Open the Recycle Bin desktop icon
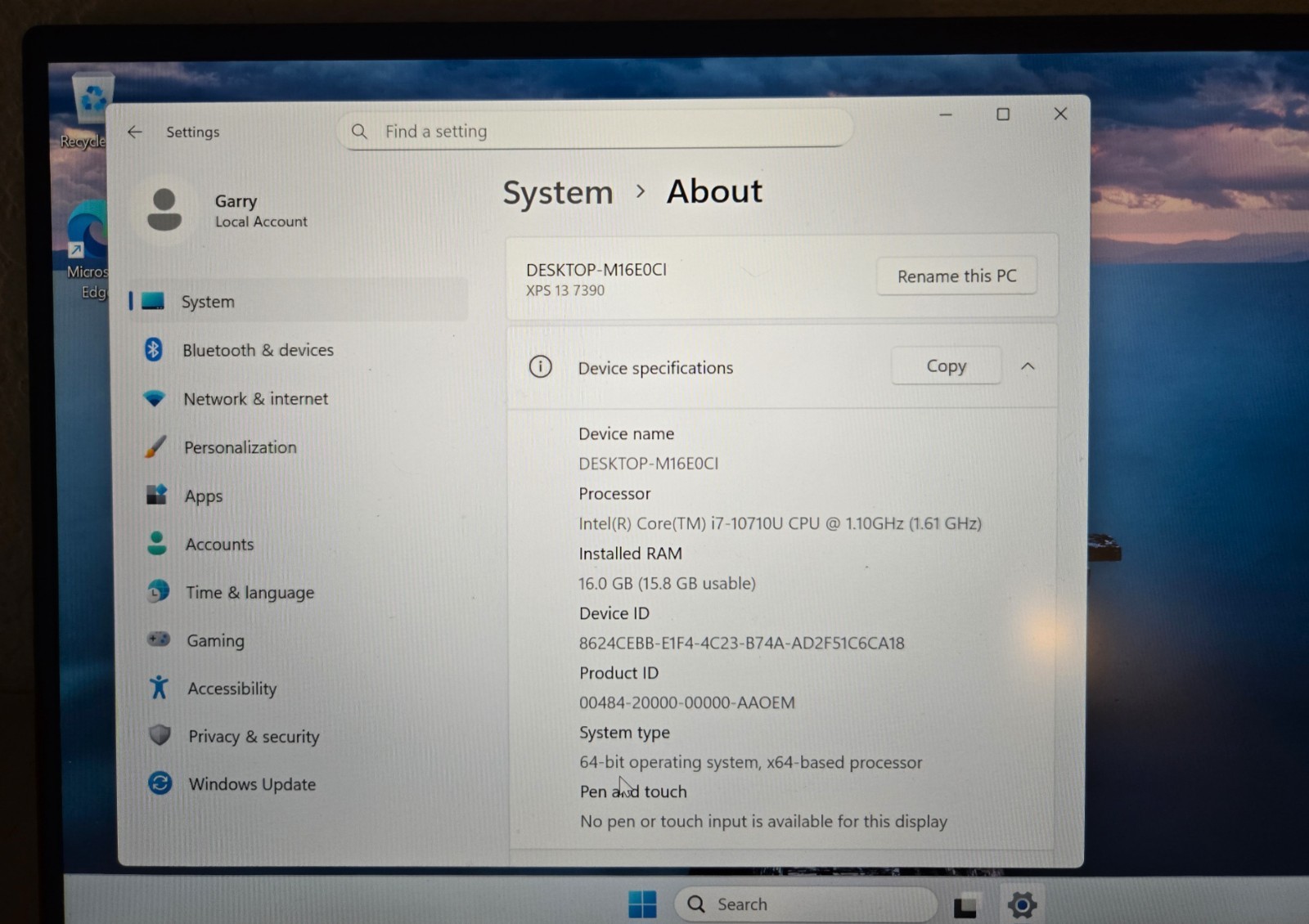 [87, 110]
